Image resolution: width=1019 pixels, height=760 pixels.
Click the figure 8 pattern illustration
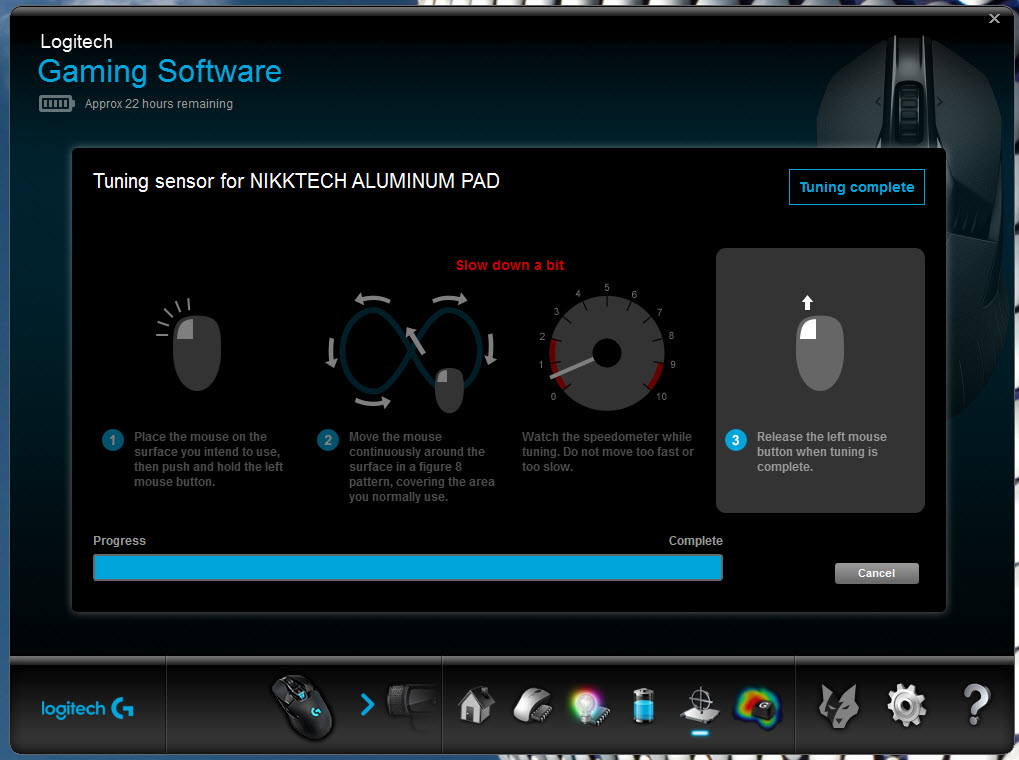pyautogui.click(x=411, y=352)
